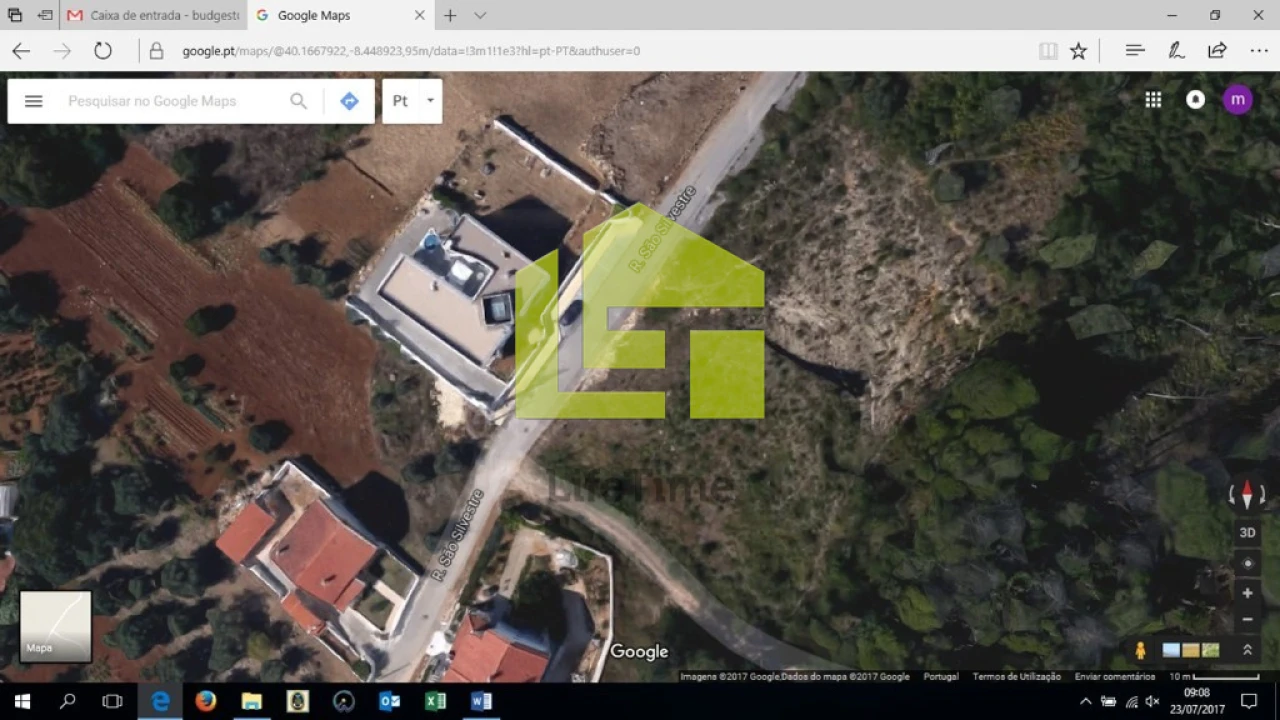Screen dimensions: 1280x720
Task: Show my location on the map
Action: 1247,563
